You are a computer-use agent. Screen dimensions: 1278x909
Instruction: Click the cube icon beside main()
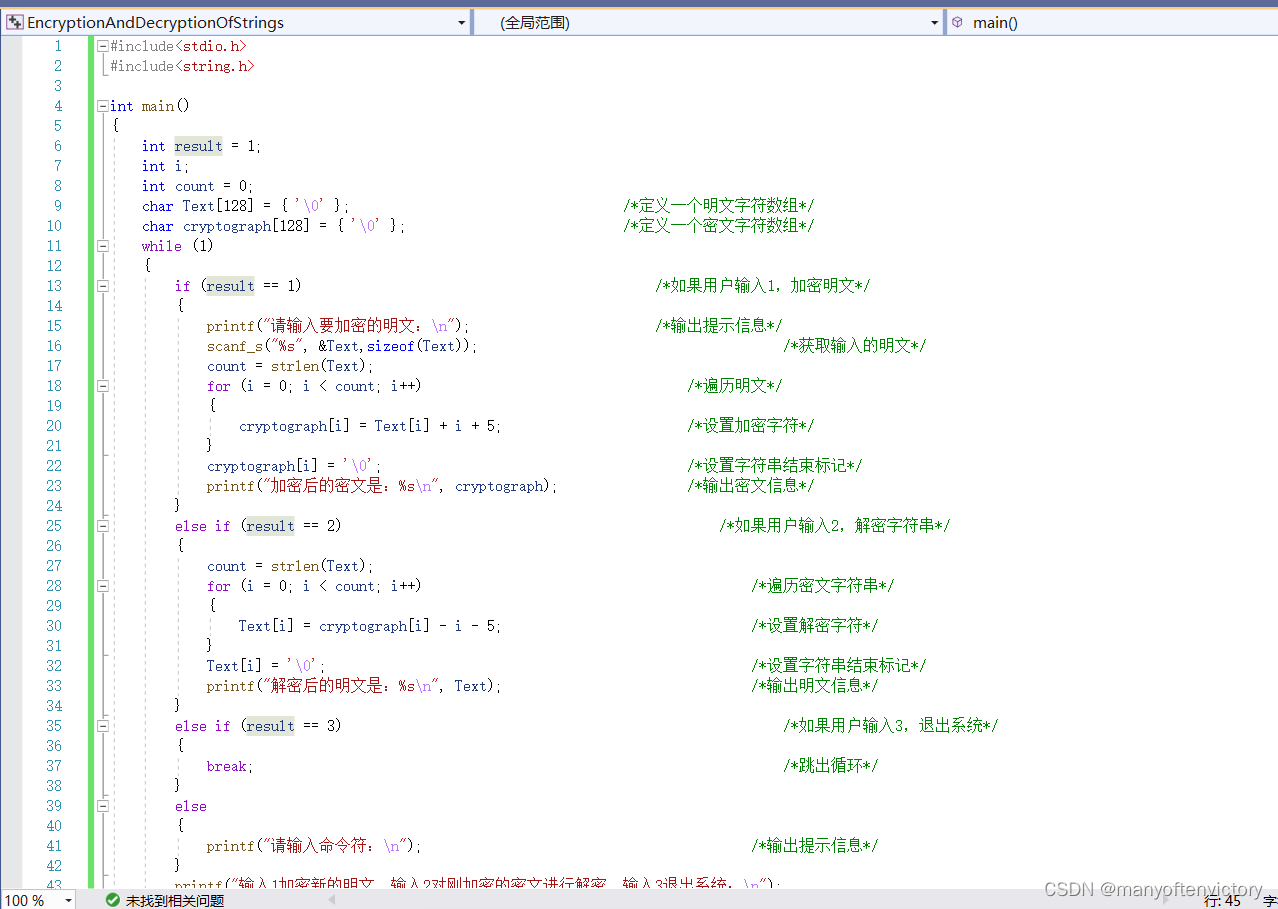click(x=958, y=22)
